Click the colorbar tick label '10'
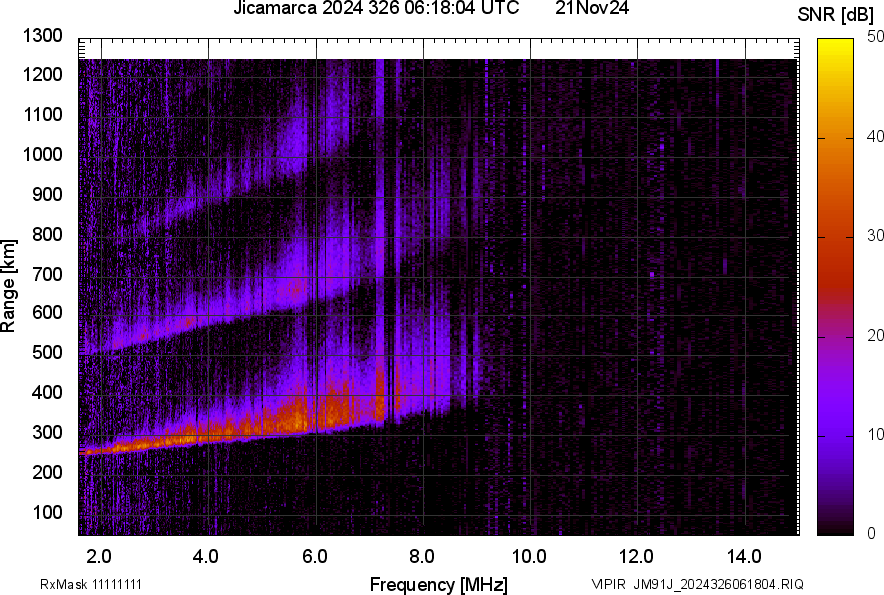 click(x=875, y=434)
